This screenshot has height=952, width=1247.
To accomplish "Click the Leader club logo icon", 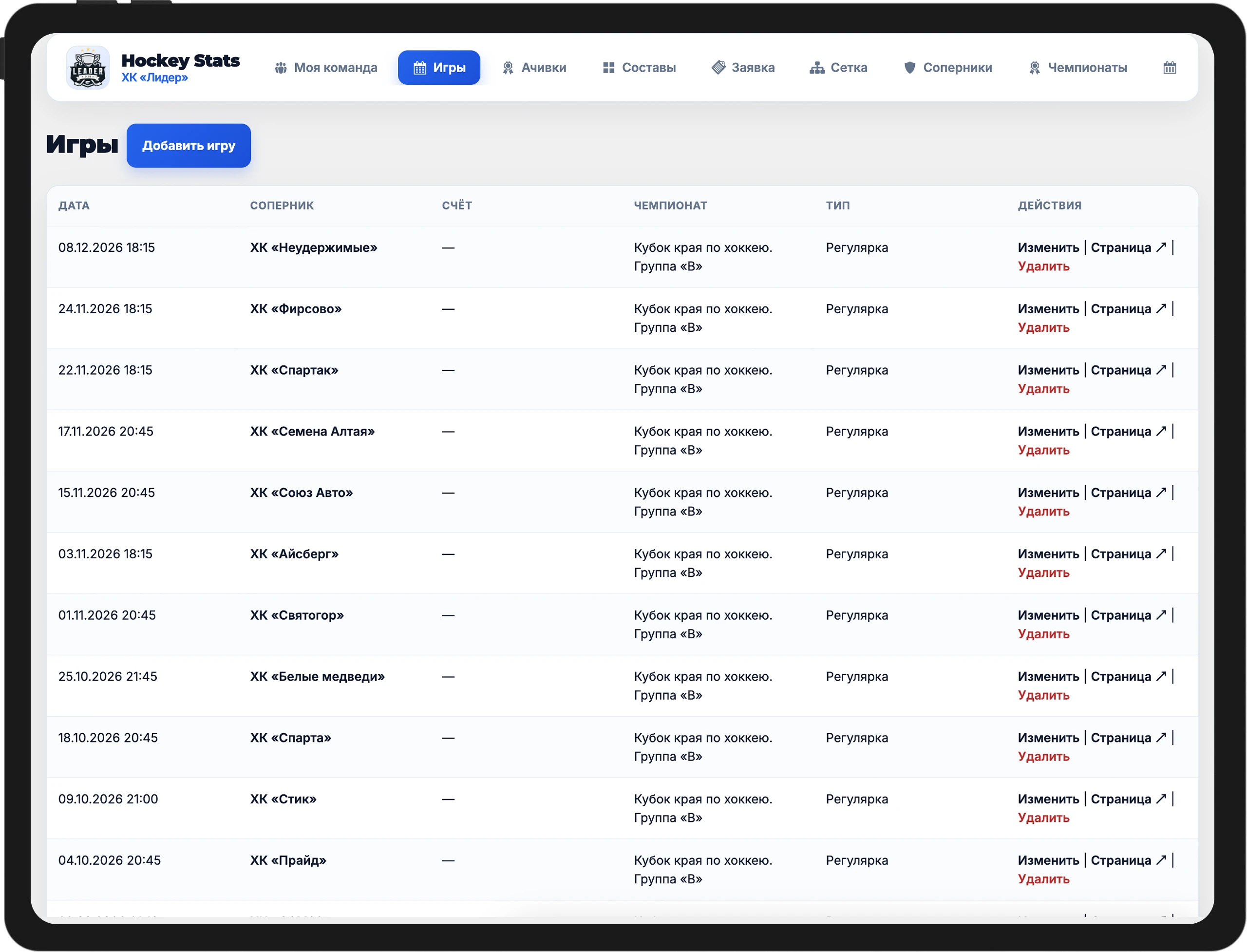I will click(x=88, y=67).
